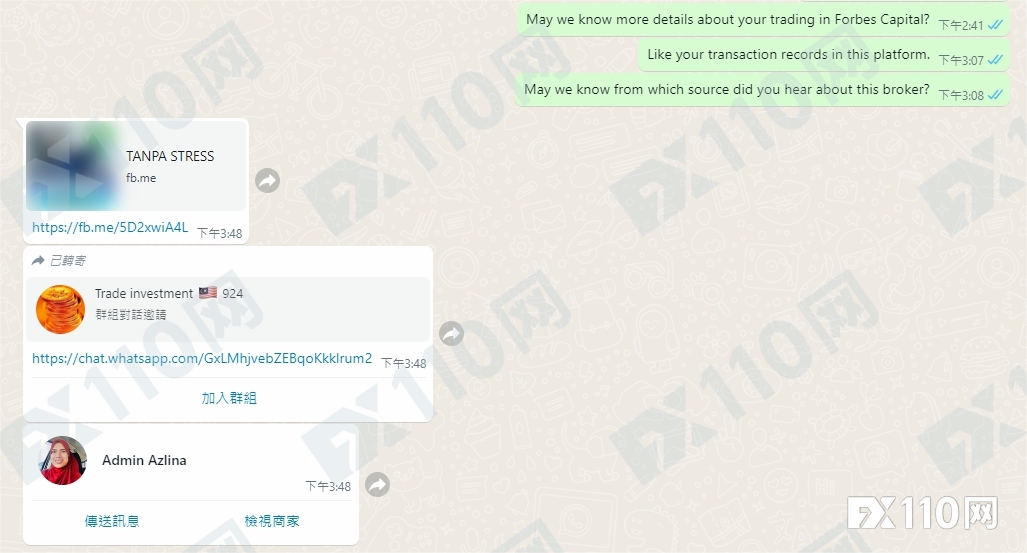The height and width of the screenshot is (553, 1027).
Task: Click the Trade investment 924 group name
Action: coord(169,294)
